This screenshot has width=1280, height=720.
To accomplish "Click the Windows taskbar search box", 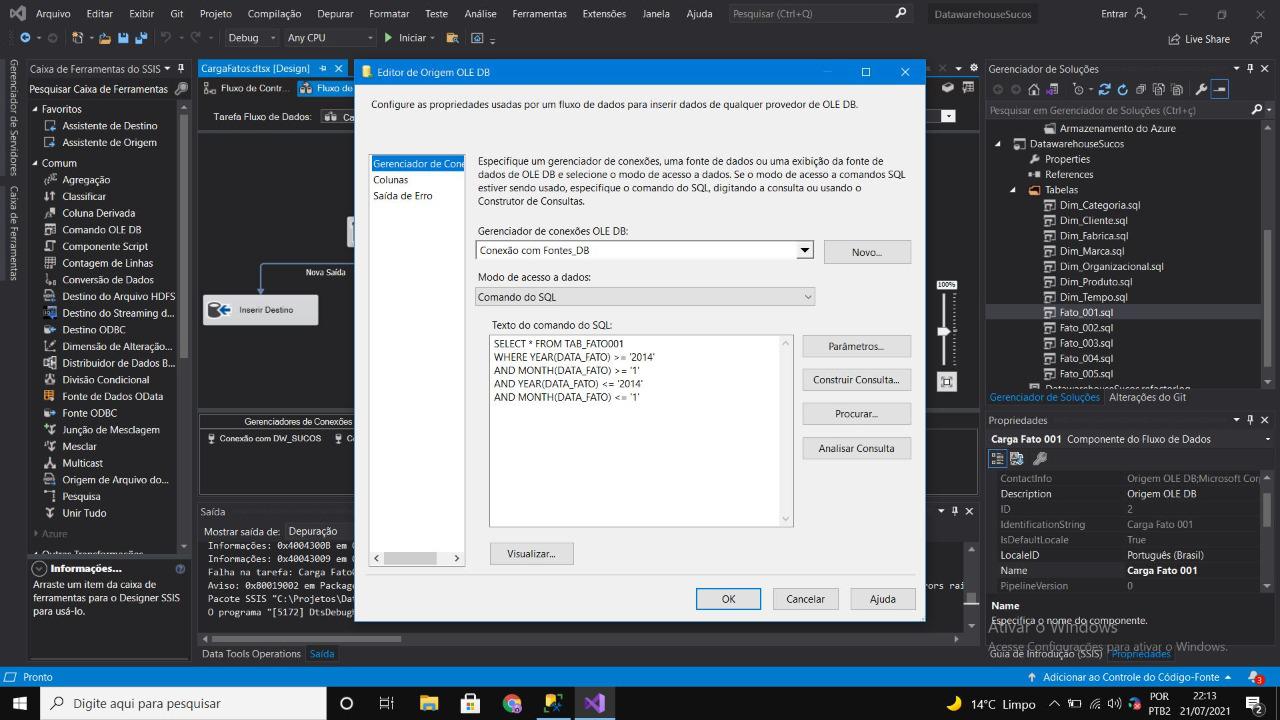I will click(x=184, y=703).
